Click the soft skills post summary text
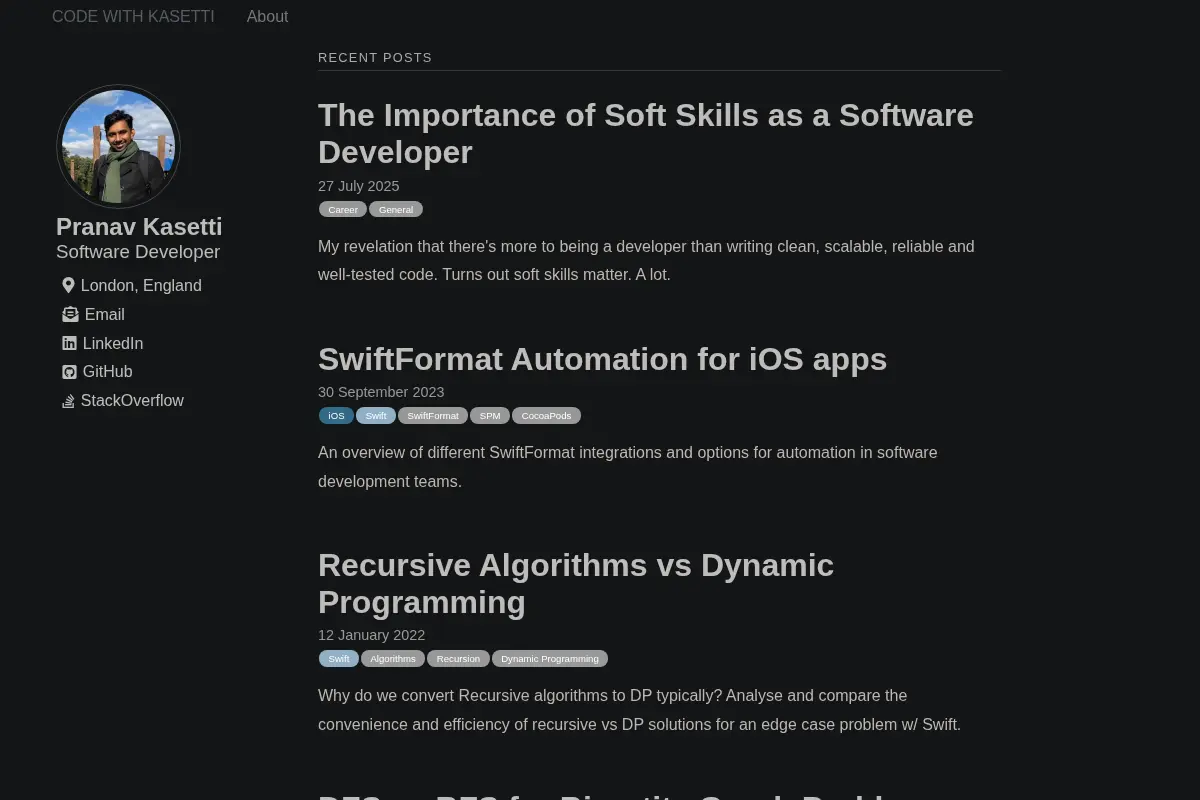The image size is (1200, 800). coord(646,260)
